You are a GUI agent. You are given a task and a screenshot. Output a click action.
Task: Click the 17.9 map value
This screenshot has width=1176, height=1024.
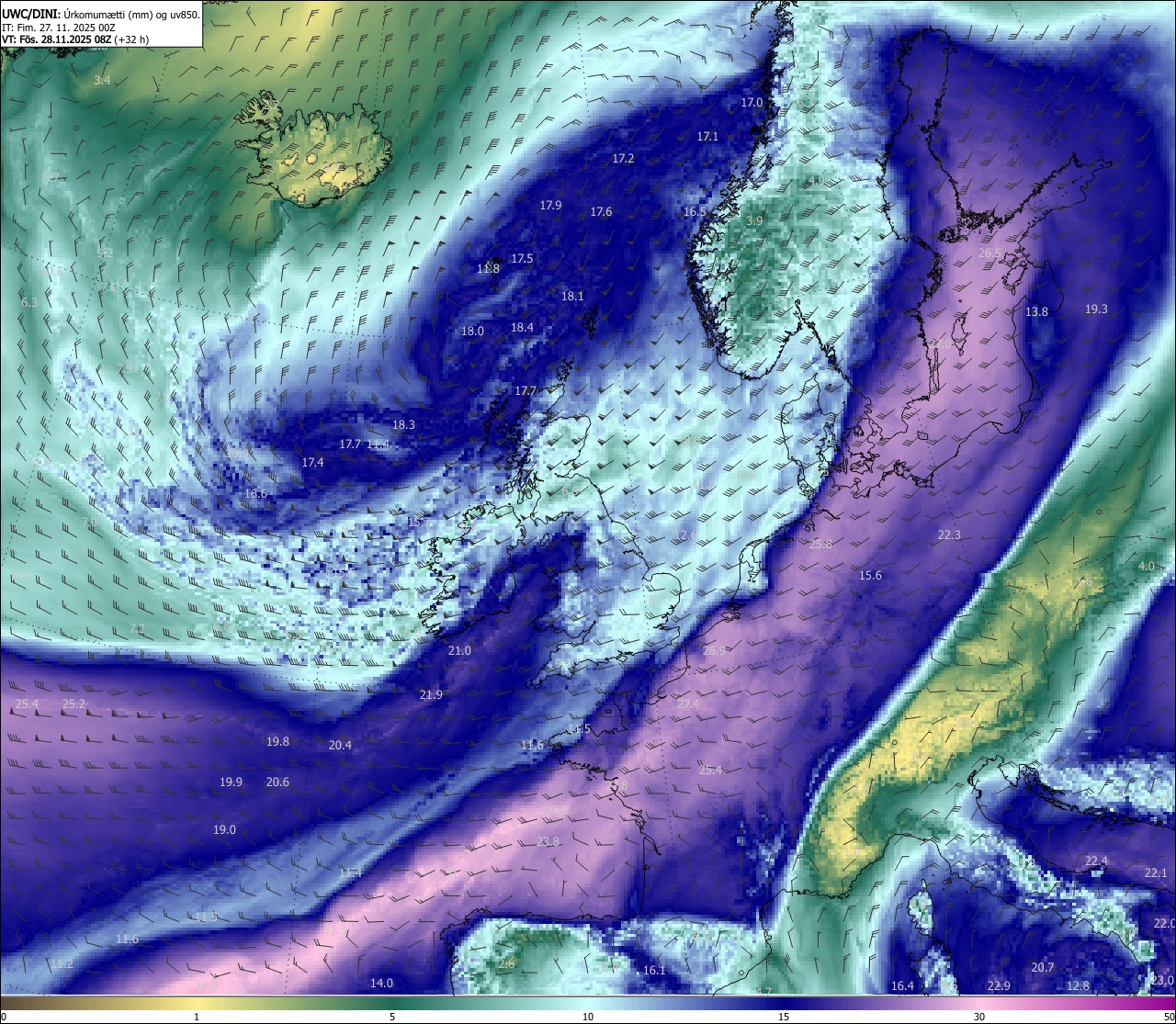[550, 206]
